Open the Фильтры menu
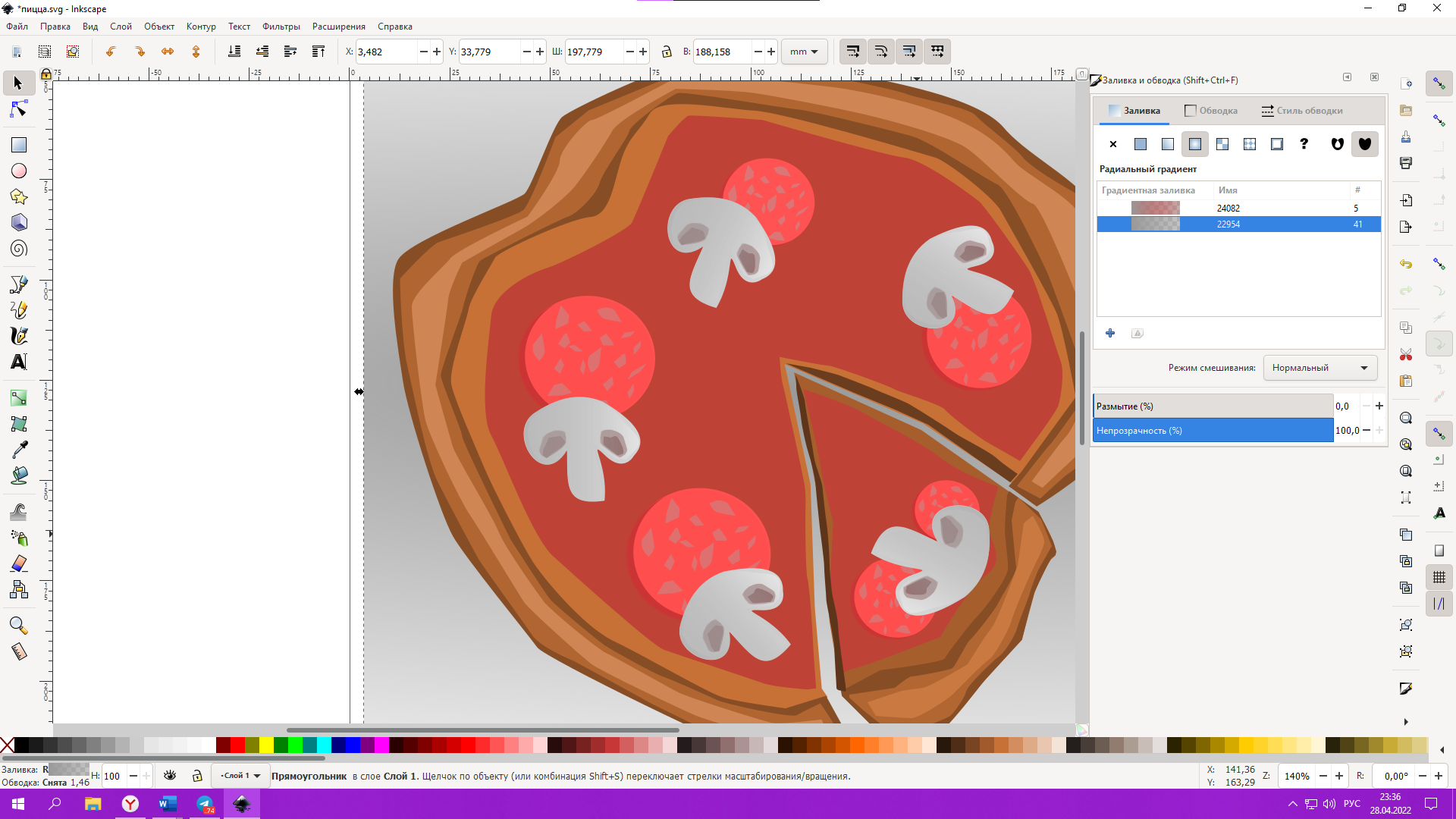The image size is (1456, 819). point(281,27)
